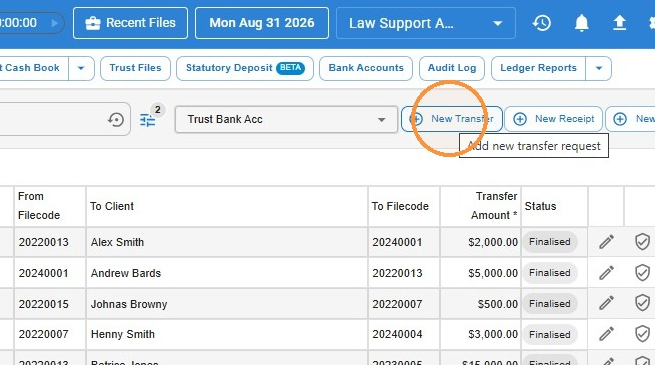Go to the Bank Accounts tab
This screenshot has width=655, height=365.
366,68
